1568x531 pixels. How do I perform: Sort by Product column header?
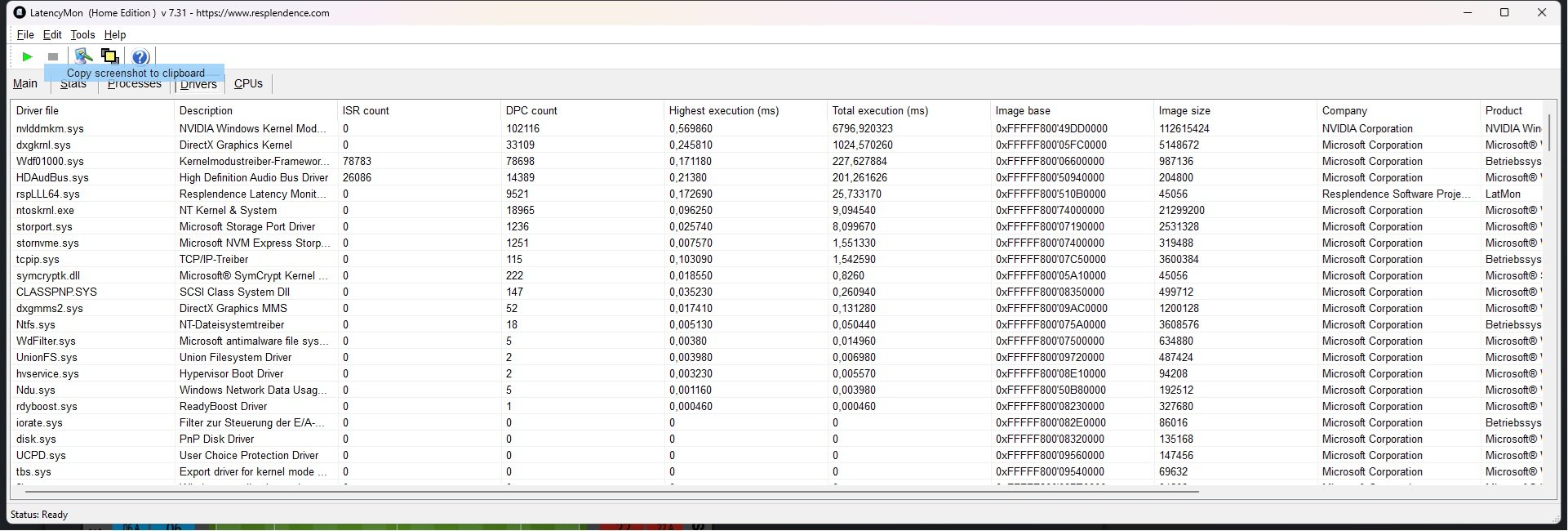click(x=1512, y=110)
